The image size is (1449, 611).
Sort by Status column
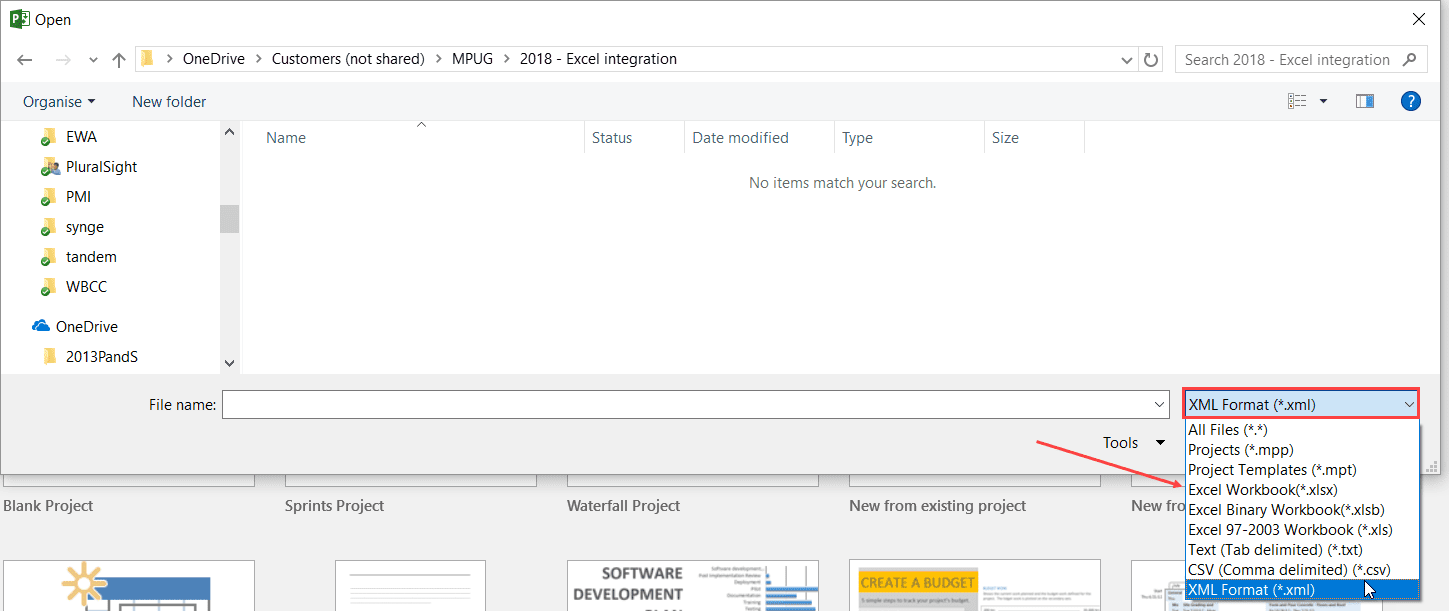[x=612, y=138]
